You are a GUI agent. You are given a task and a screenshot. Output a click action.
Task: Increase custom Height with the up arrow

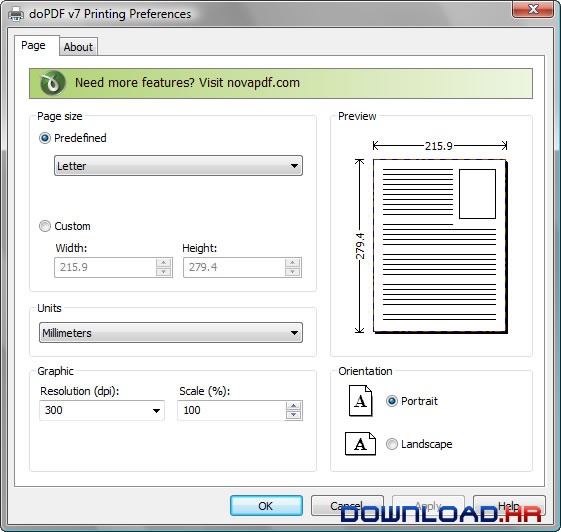tap(293, 263)
